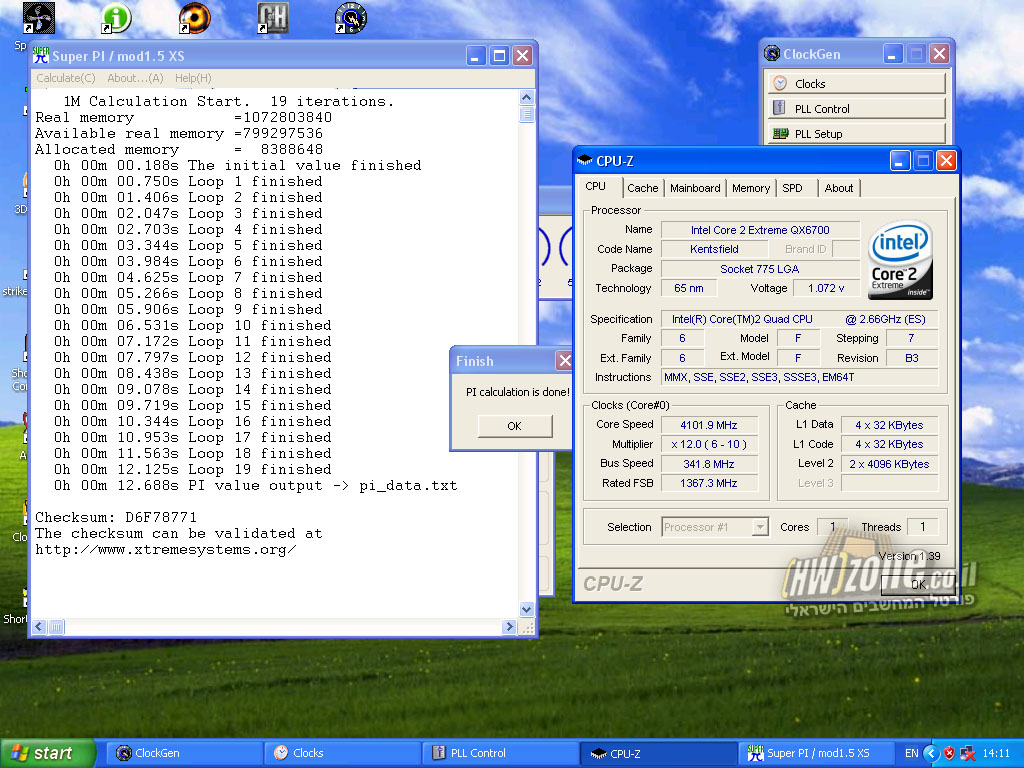Click the PI value output pi_data.txt line
Viewport: 1024px width, 768px height.
[x=255, y=485]
